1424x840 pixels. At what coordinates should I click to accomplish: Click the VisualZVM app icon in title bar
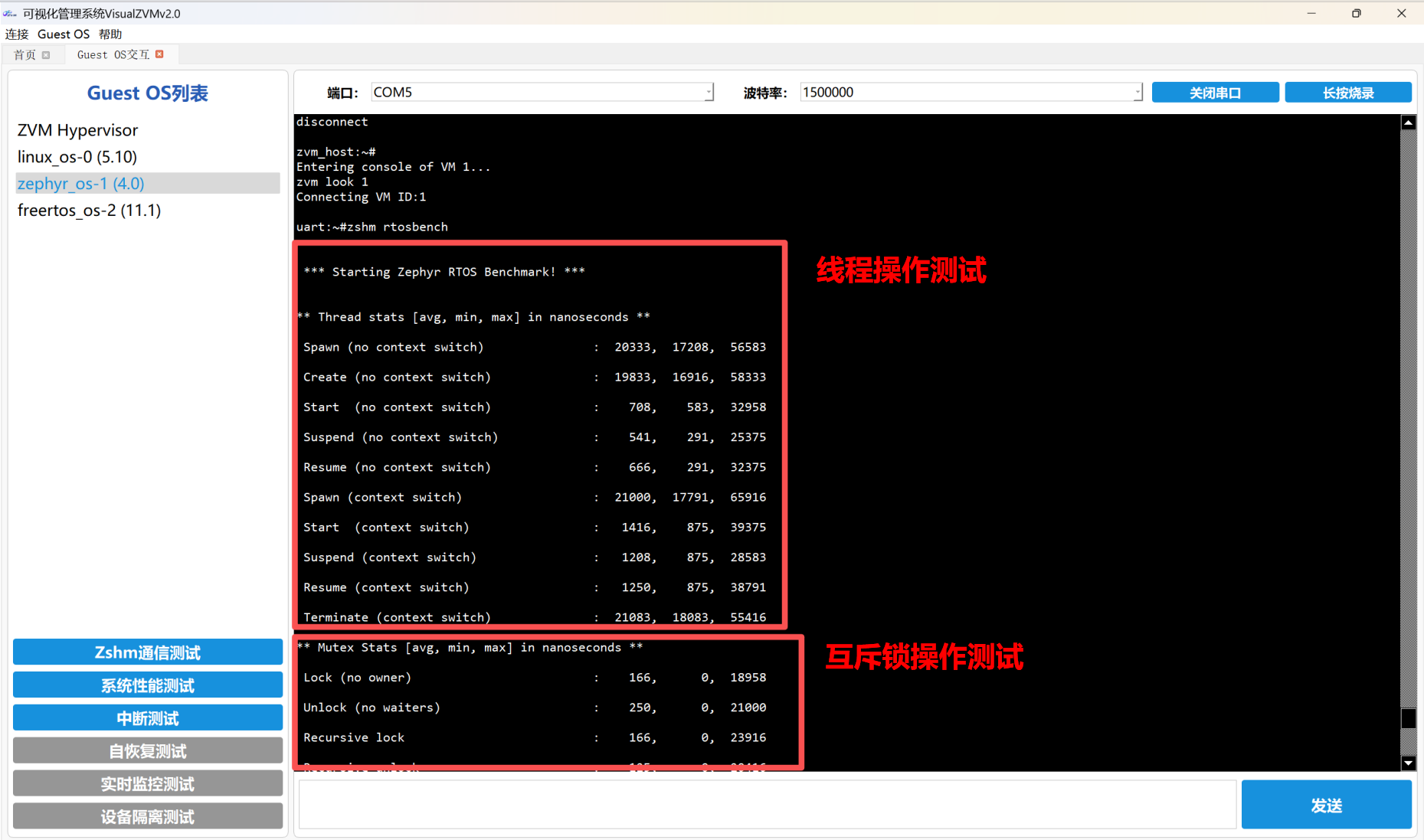[x=10, y=13]
